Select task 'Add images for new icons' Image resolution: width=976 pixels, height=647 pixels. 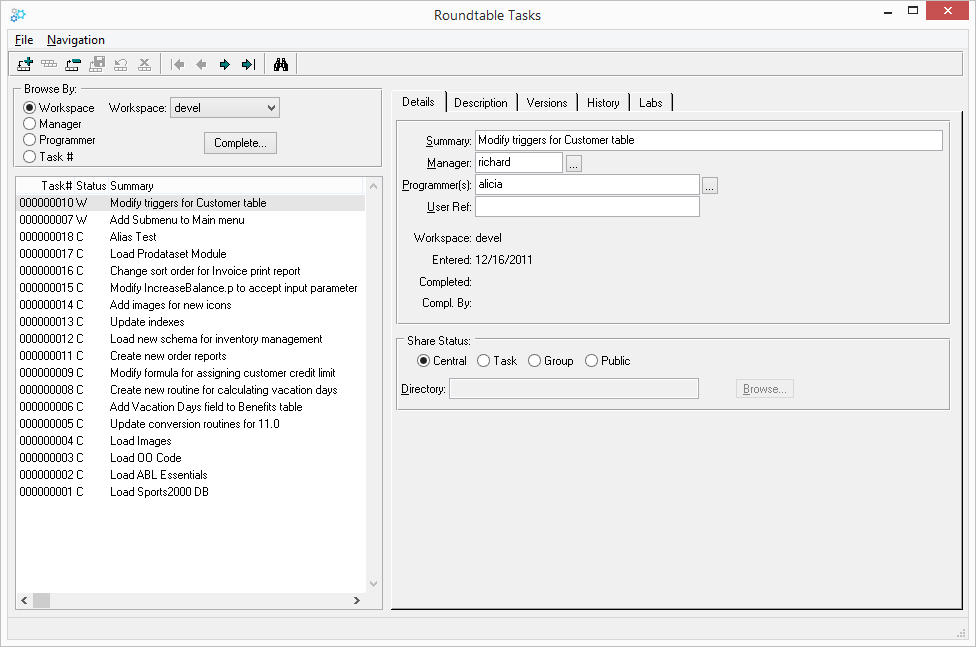pos(190,305)
